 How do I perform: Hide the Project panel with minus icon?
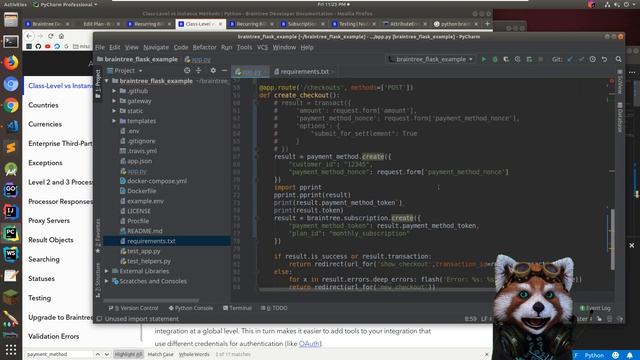(224, 71)
